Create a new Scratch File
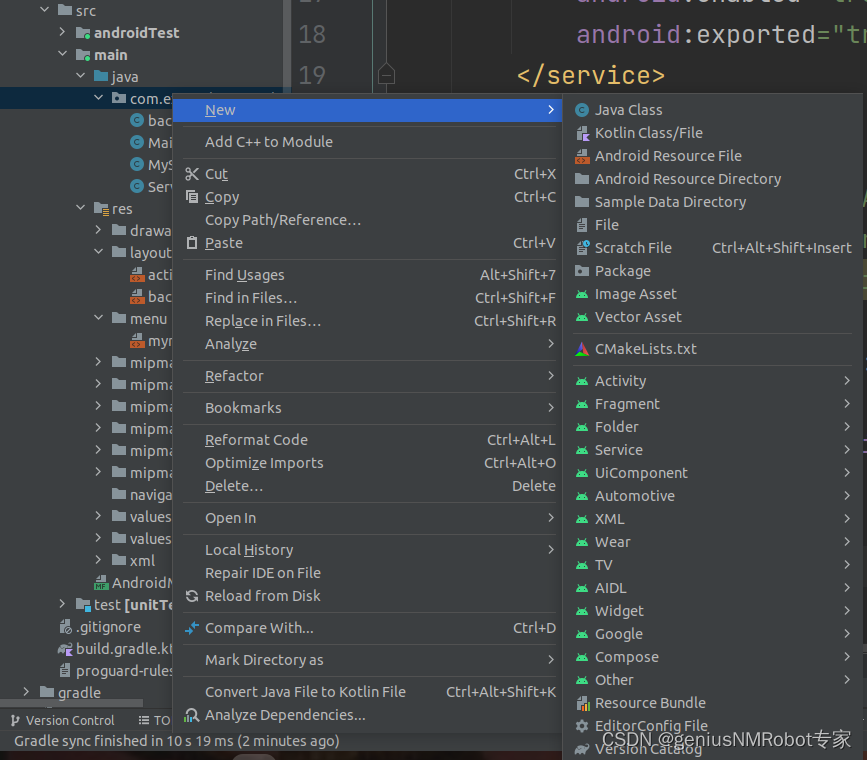867x760 pixels. click(x=624, y=247)
